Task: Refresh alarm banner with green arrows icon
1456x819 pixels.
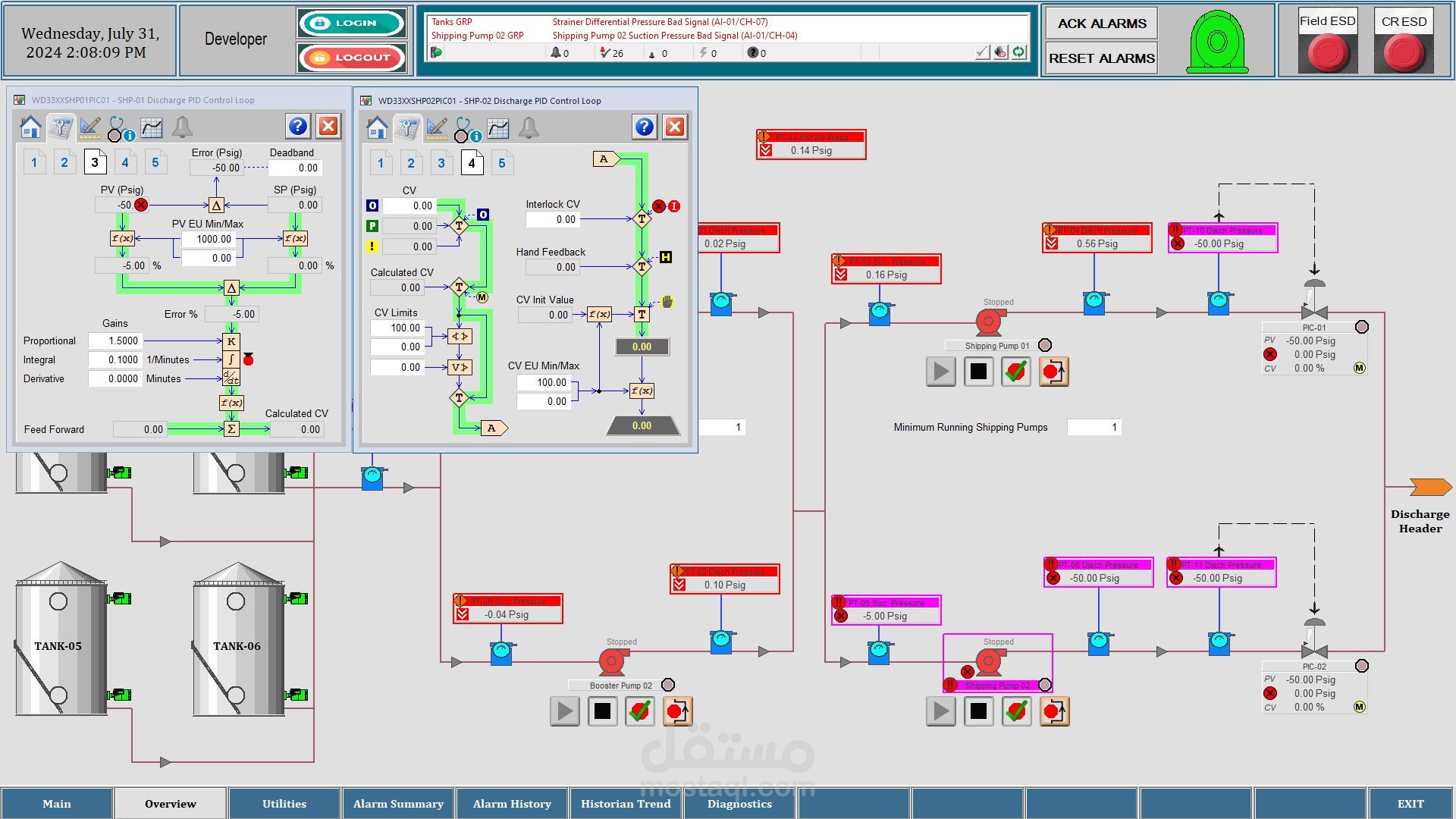Action: (x=1019, y=52)
